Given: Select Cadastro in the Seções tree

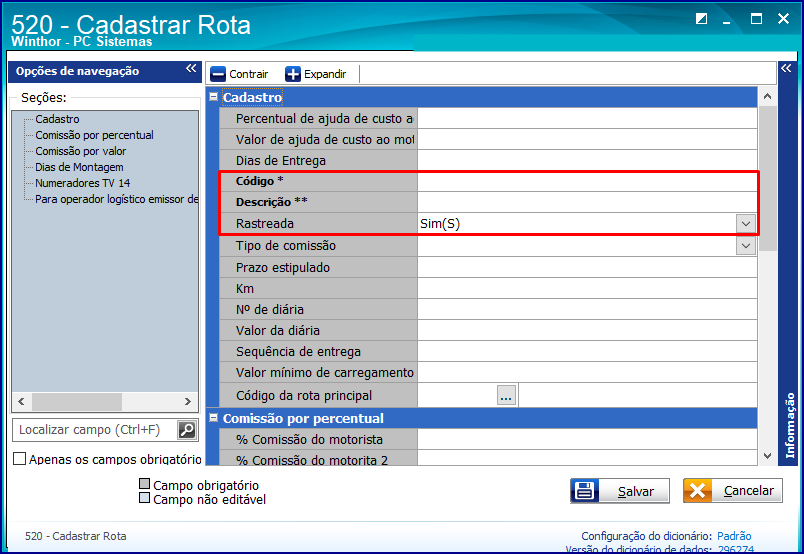Looking at the screenshot, I should coord(57,119).
